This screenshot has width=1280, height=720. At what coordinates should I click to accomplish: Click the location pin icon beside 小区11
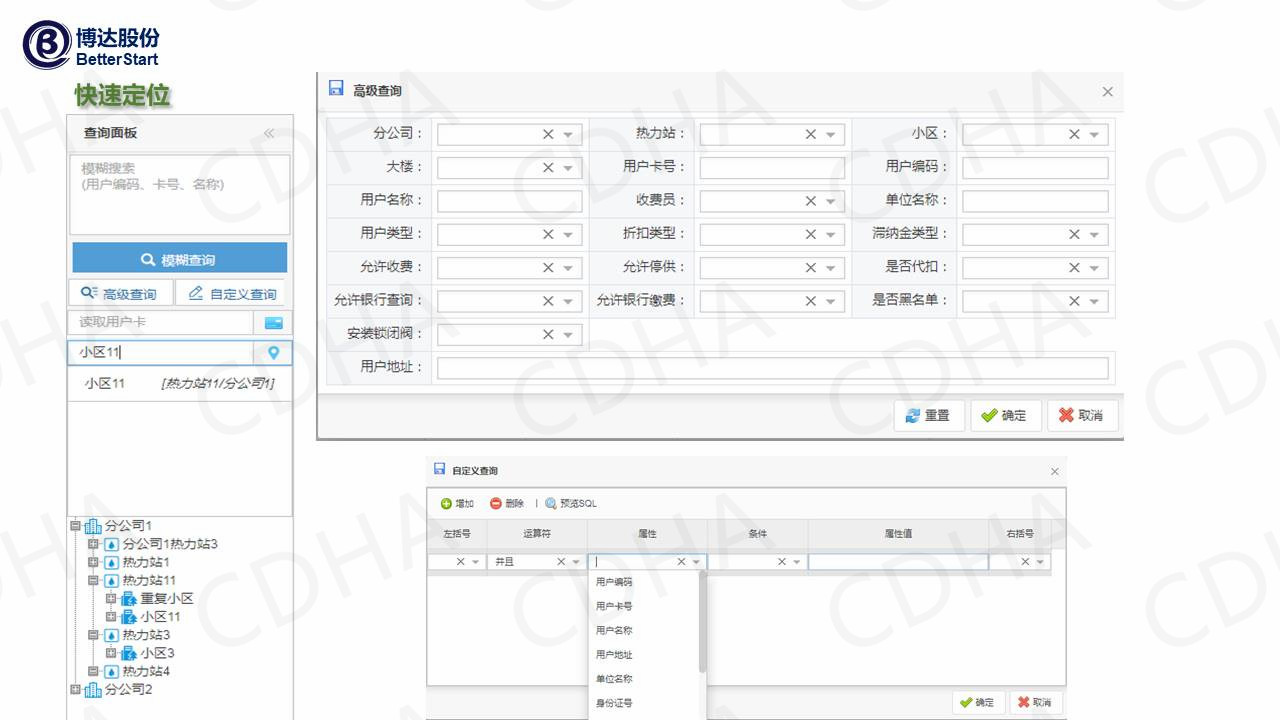click(x=273, y=352)
